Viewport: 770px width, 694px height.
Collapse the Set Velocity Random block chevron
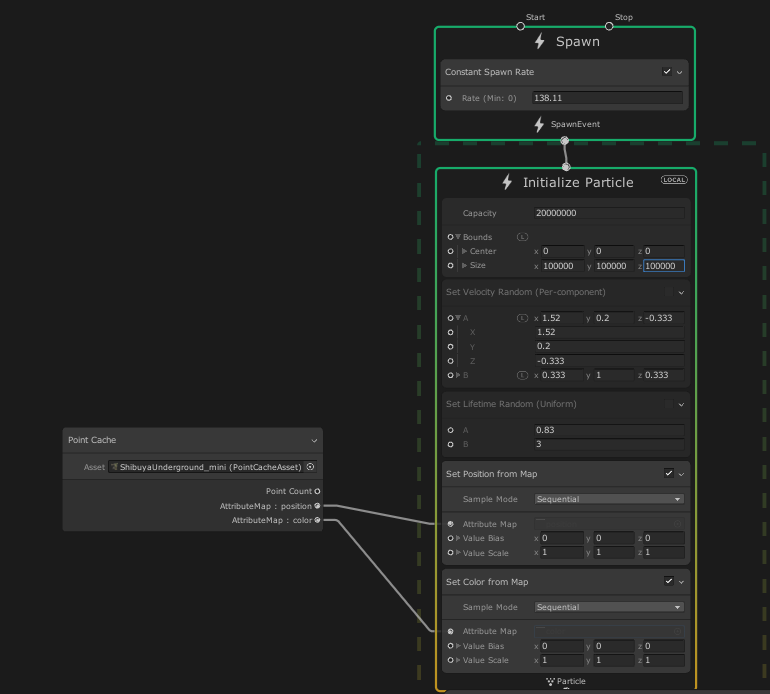682,293
